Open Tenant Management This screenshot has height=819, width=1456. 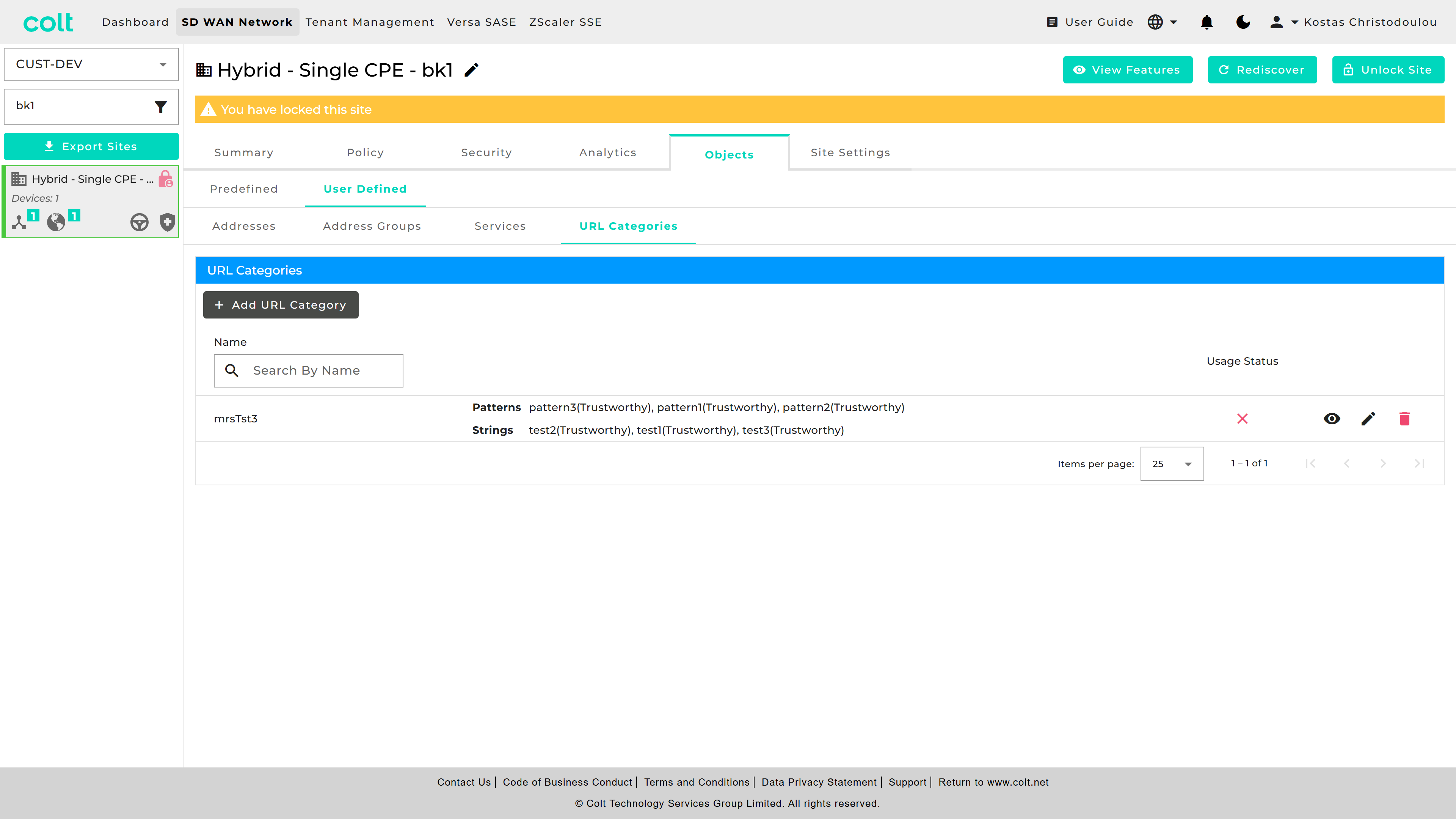pyautogui.click(x=370, y=22)
